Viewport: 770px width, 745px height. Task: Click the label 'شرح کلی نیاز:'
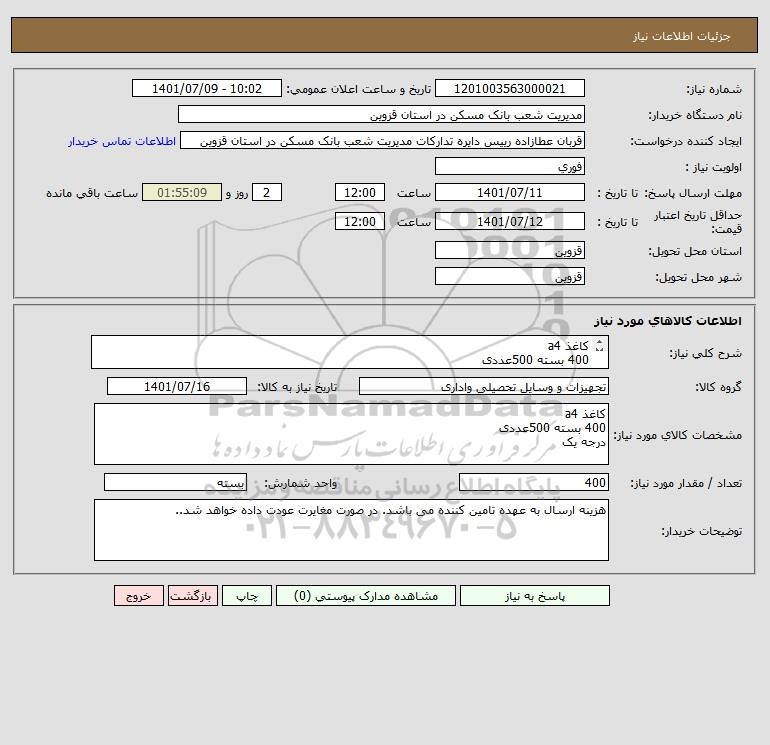click(706, 353)
